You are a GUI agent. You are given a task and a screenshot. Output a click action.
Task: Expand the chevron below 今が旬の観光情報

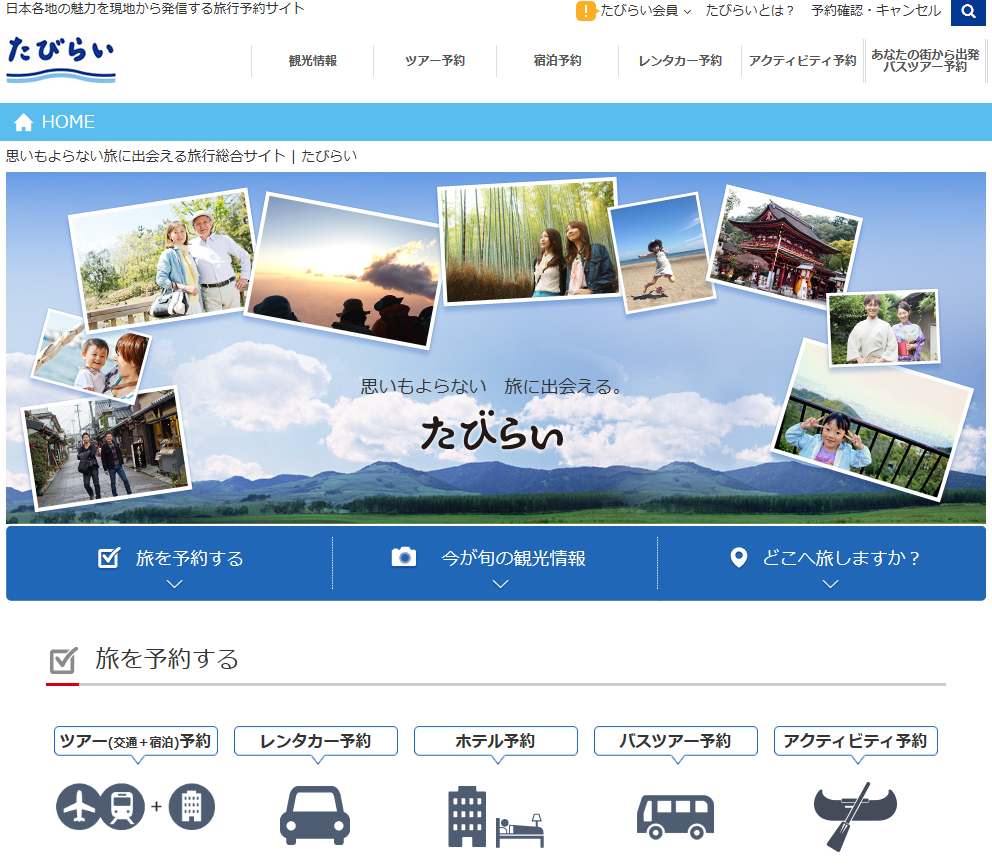pos(500,584)
